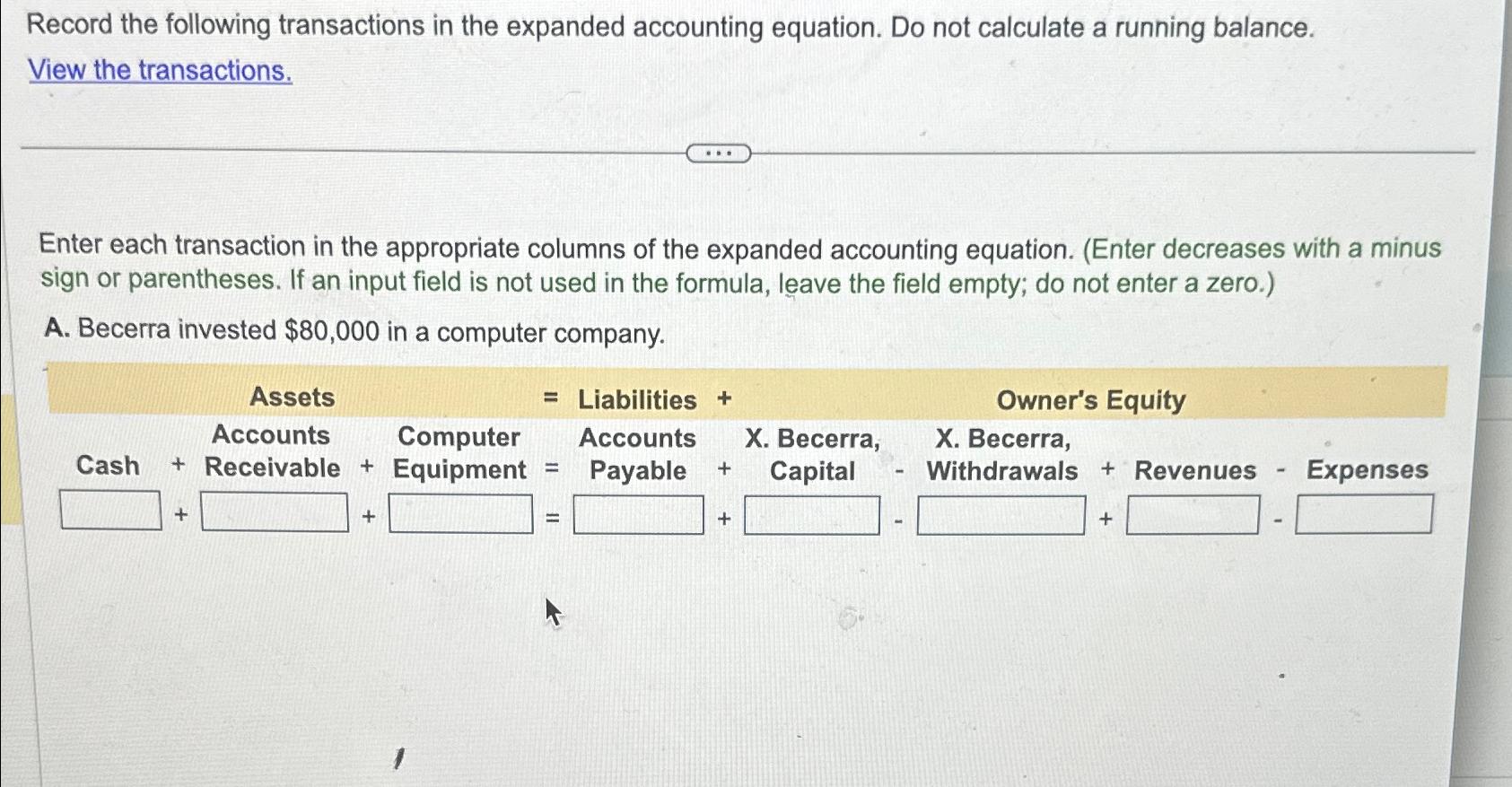Click the X. Becerra Withdrawals input field
This screenshot has width=1512, height=787.
1001,514
